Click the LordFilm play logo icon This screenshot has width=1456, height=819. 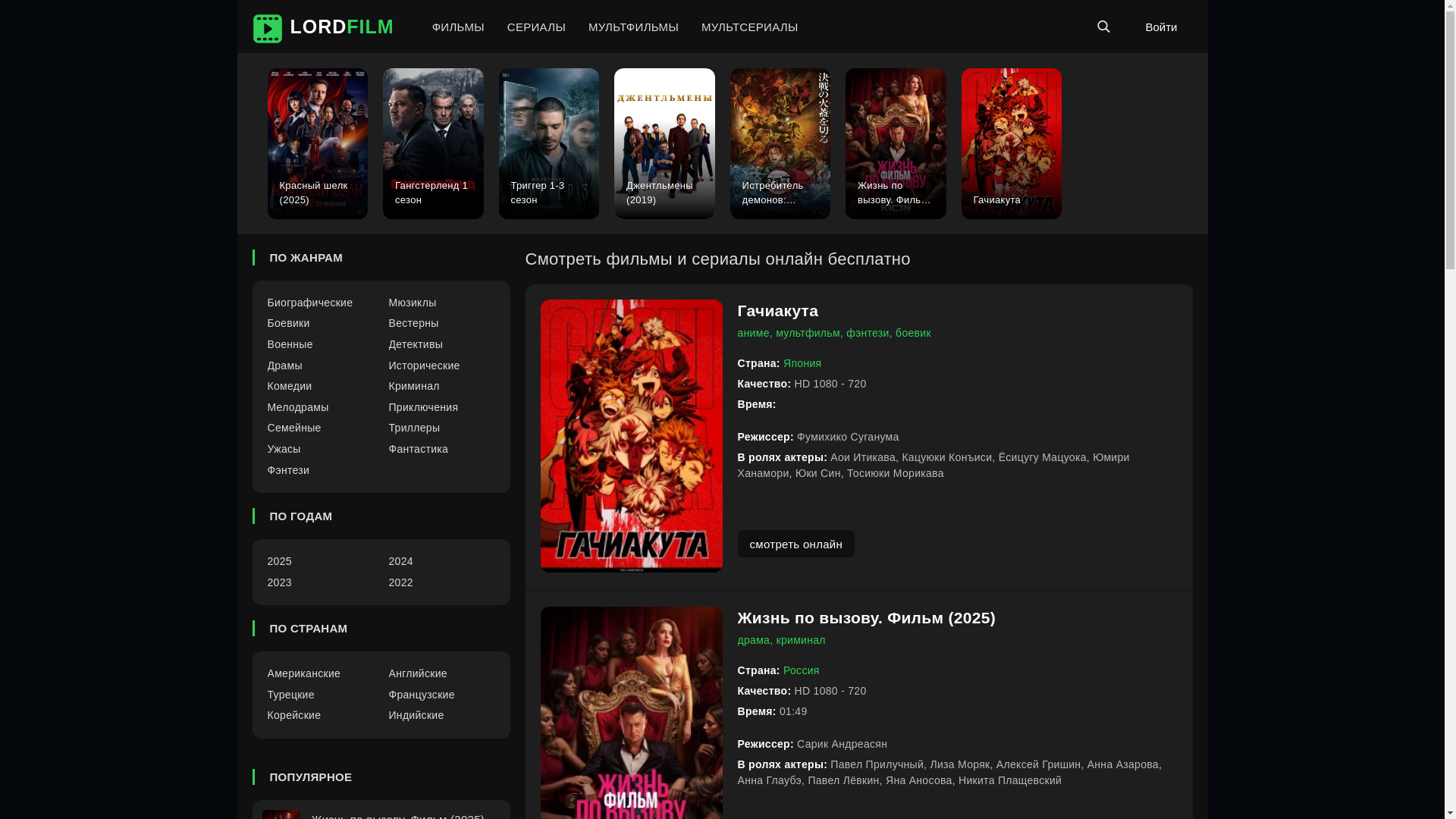tap(267, 28)
